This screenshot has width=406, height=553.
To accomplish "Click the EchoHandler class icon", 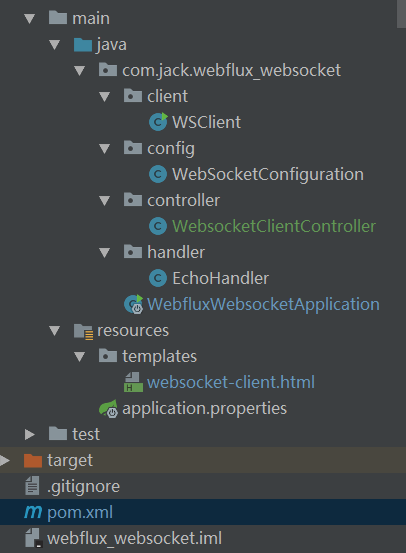I will tap(158, 278).
